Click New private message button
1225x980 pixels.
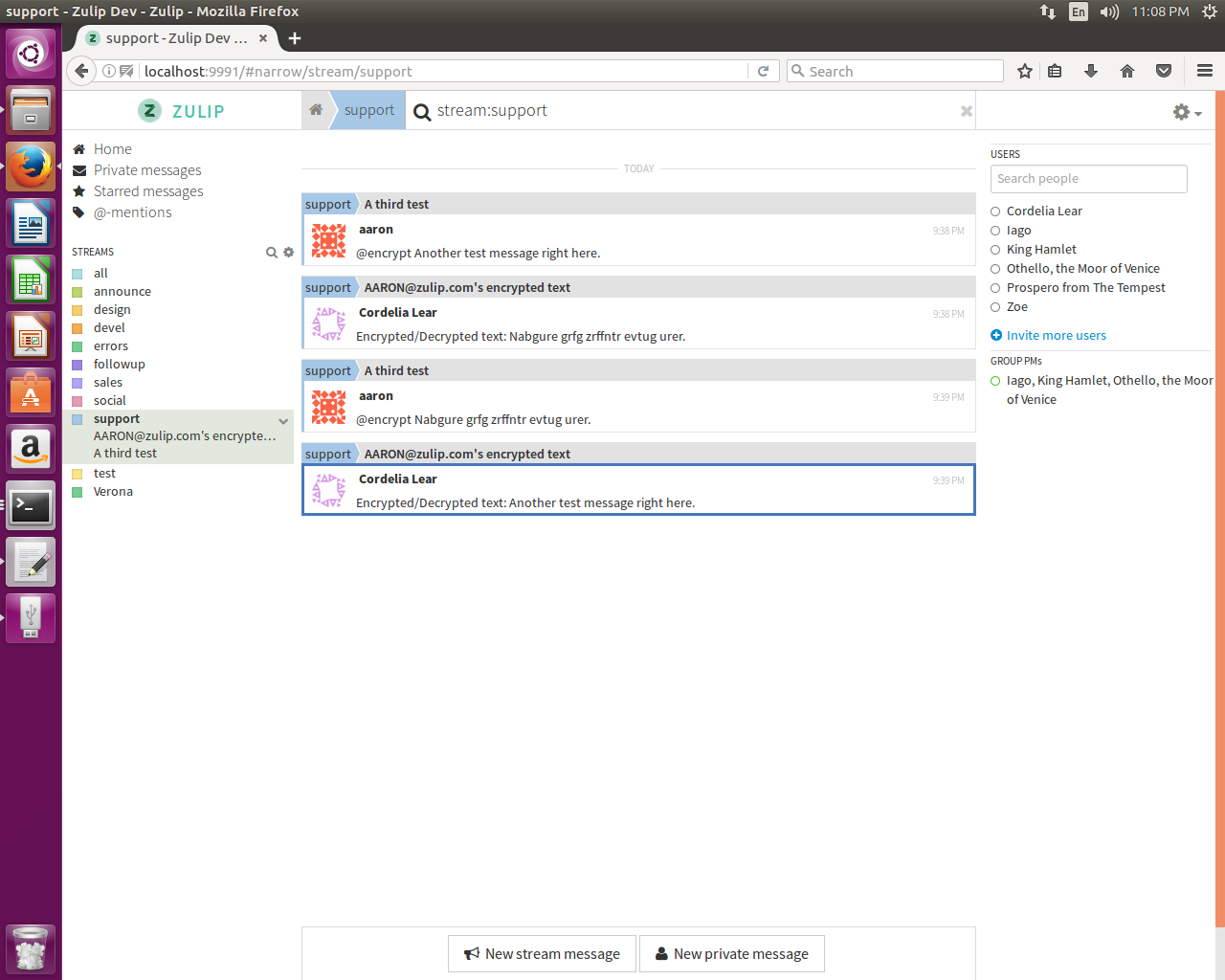point(732,953)
